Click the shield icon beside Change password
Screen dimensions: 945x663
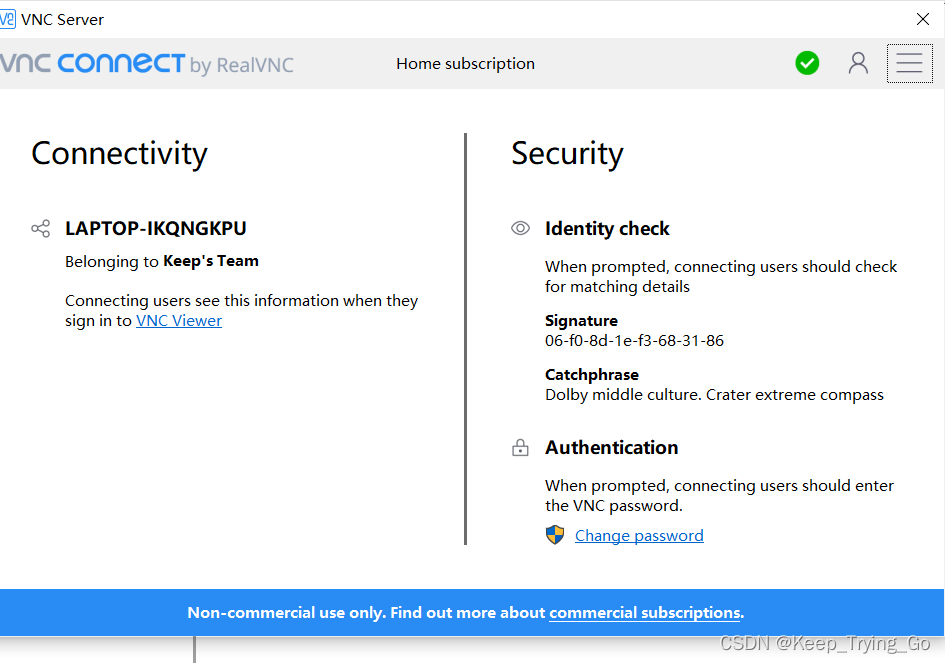point(555,535)
